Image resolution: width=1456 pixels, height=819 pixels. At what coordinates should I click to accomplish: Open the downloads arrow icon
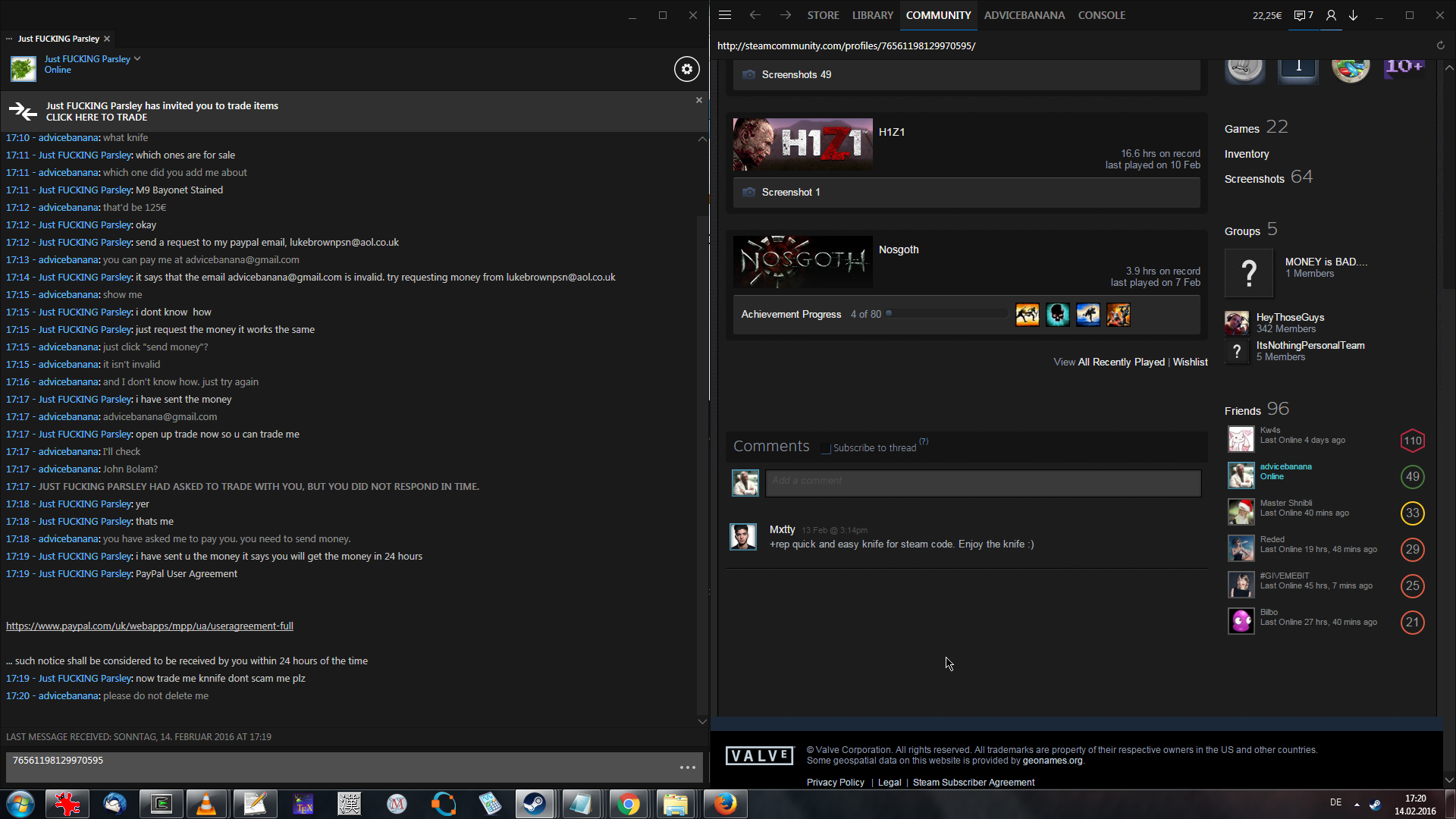[x=1353, y=15]
